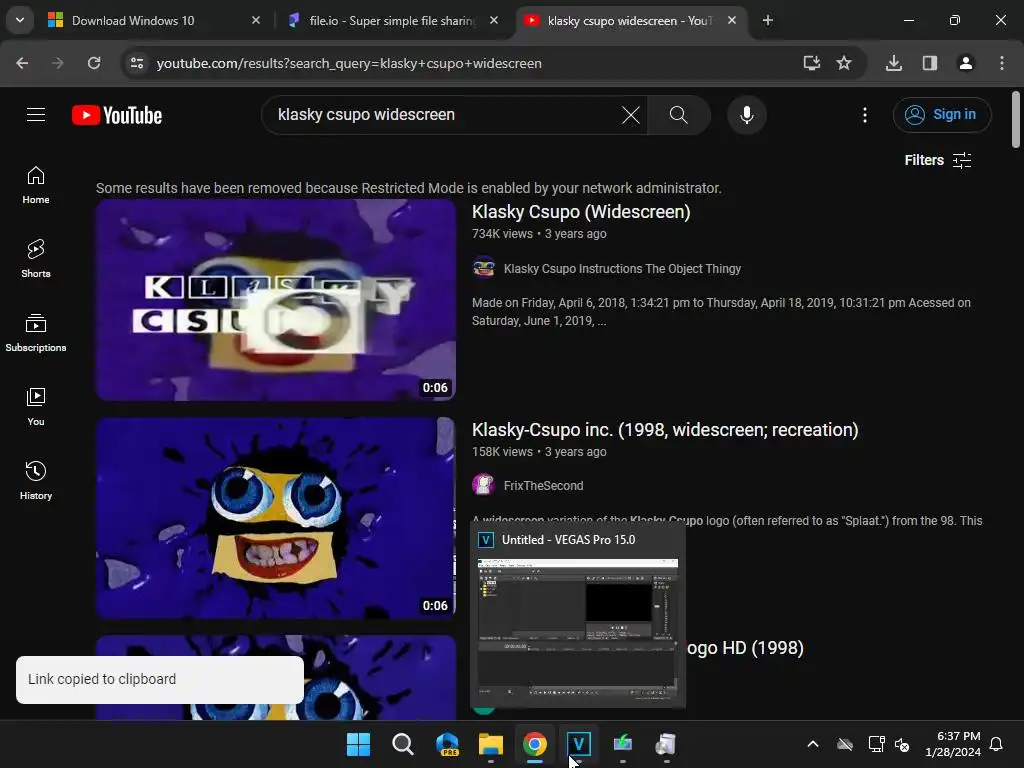Screen dimensions: 1024x768
Task: Open taskbar Search
Action: tap(402, 744)
